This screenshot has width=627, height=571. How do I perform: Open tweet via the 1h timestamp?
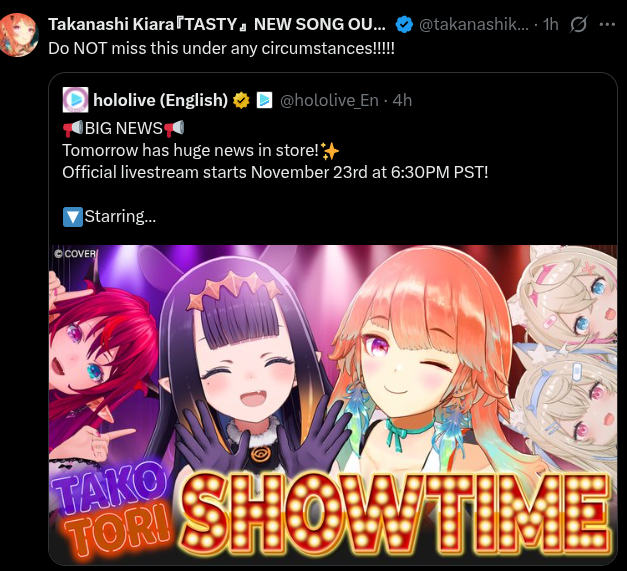click(551, 25)
